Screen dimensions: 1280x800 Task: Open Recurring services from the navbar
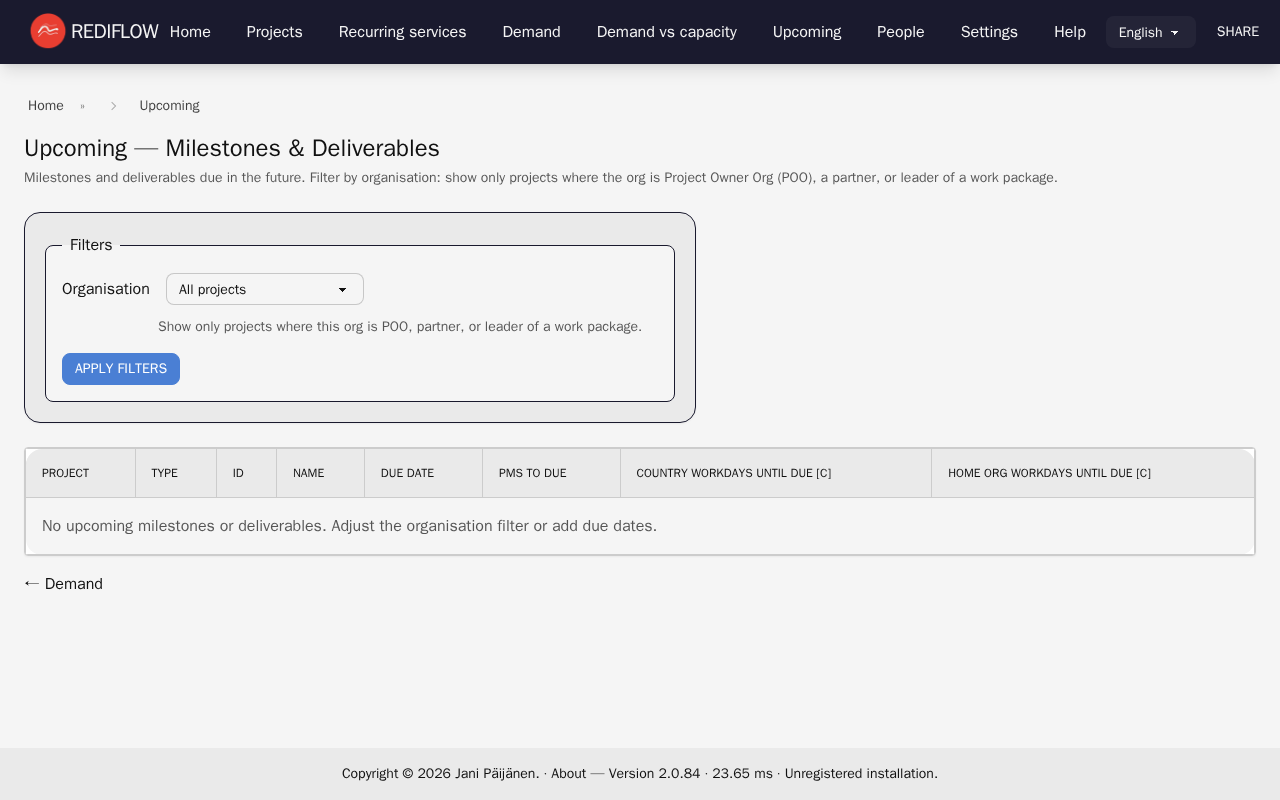[x=402, y=32]
